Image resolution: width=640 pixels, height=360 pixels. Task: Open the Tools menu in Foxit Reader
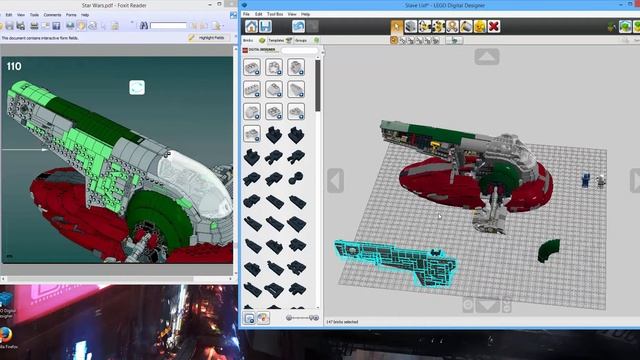pyautogui.click(x=34, y=15)
